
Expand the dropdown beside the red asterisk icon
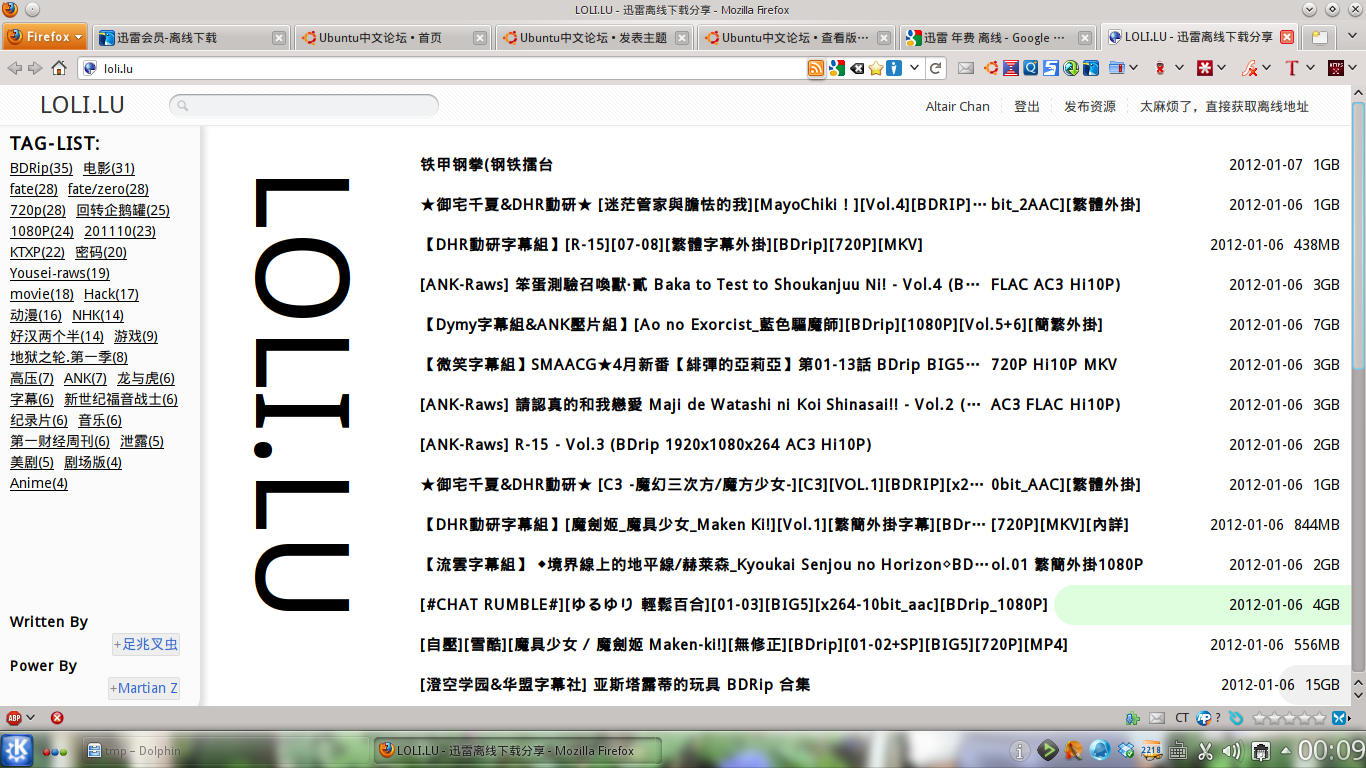point(1223,68)
